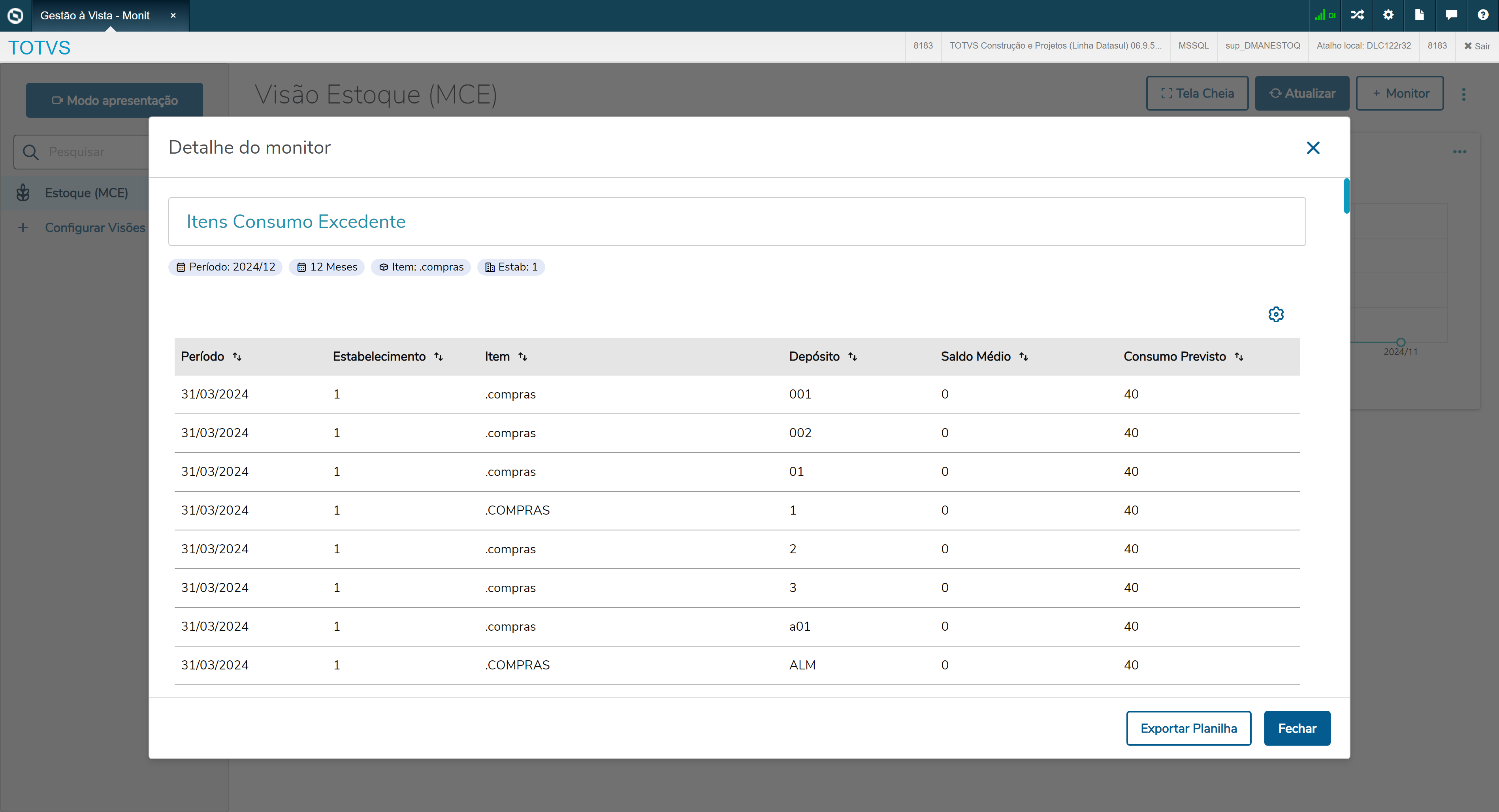Sort table by Saldo Médio column

1024,357
